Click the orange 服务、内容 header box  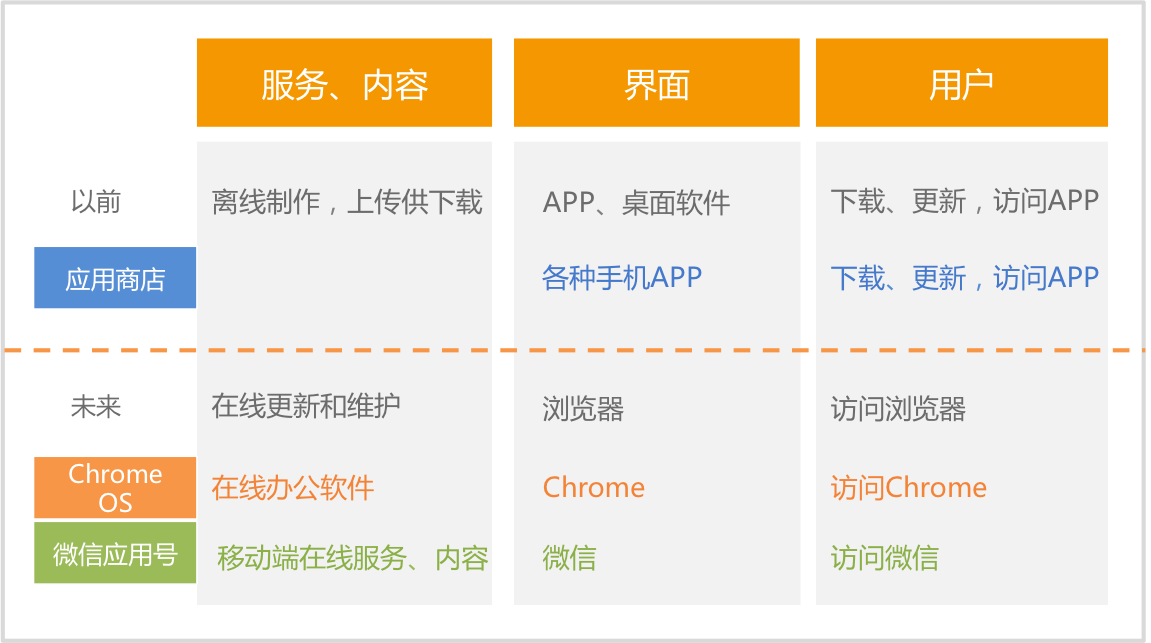[x=344, y=83]
